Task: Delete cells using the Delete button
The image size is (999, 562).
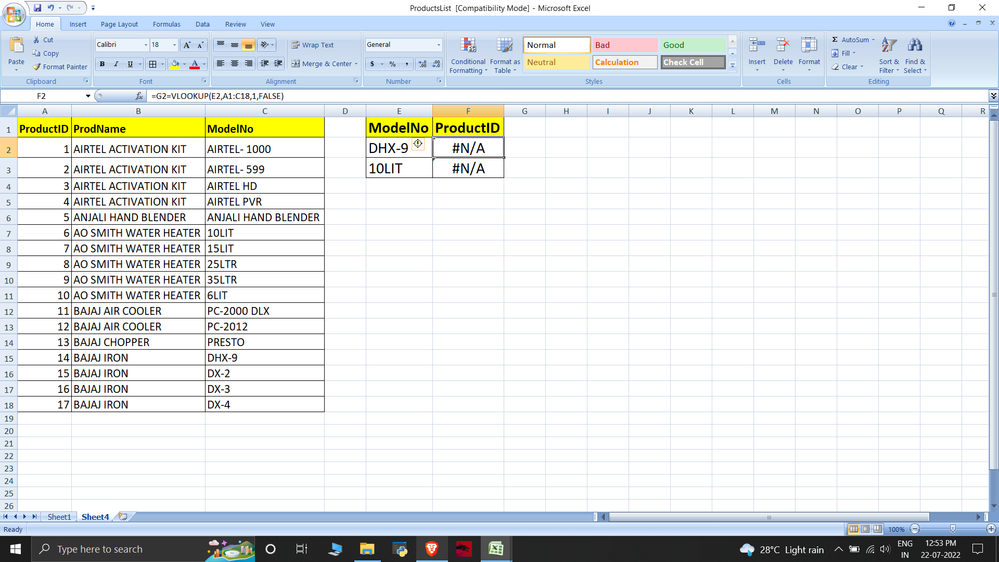Action: click(783, 54)
